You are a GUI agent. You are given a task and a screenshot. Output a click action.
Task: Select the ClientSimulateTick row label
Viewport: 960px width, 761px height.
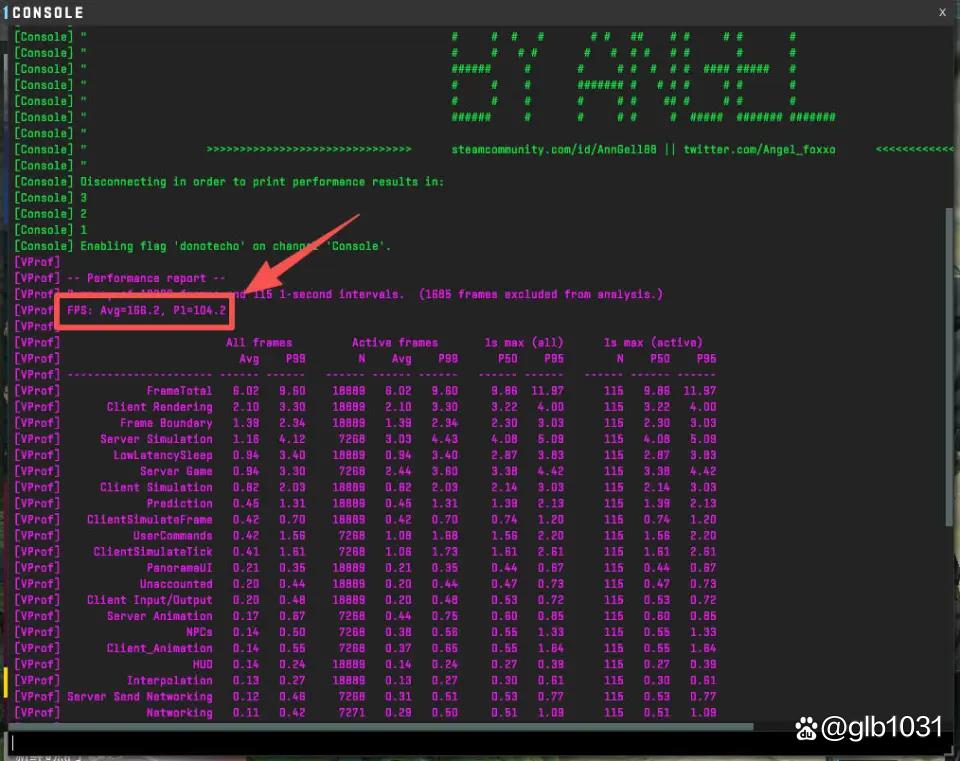point(152,552)
